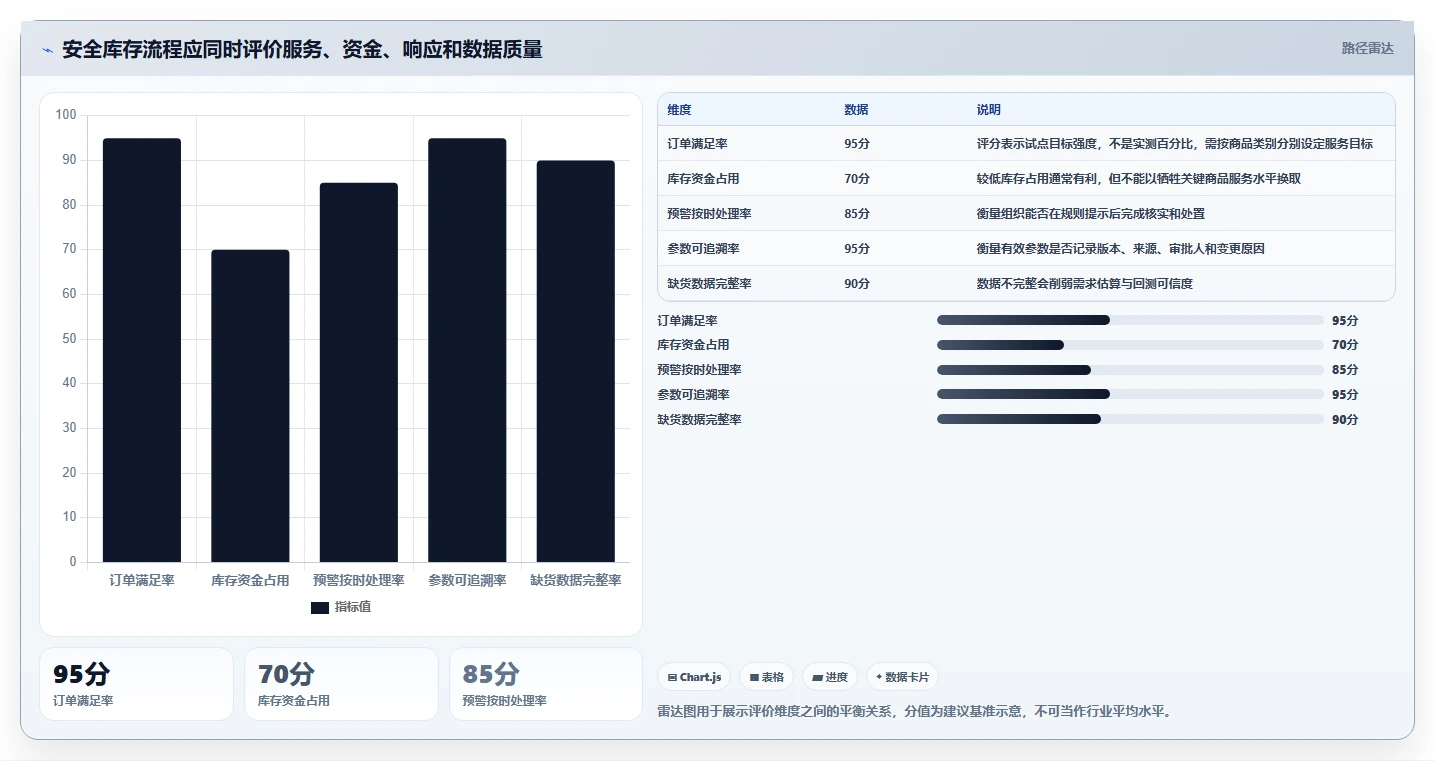Screen dimensions: 1435x761
Task: Click description starting 评分表示试点目标强度
Action: [1175, 144]
